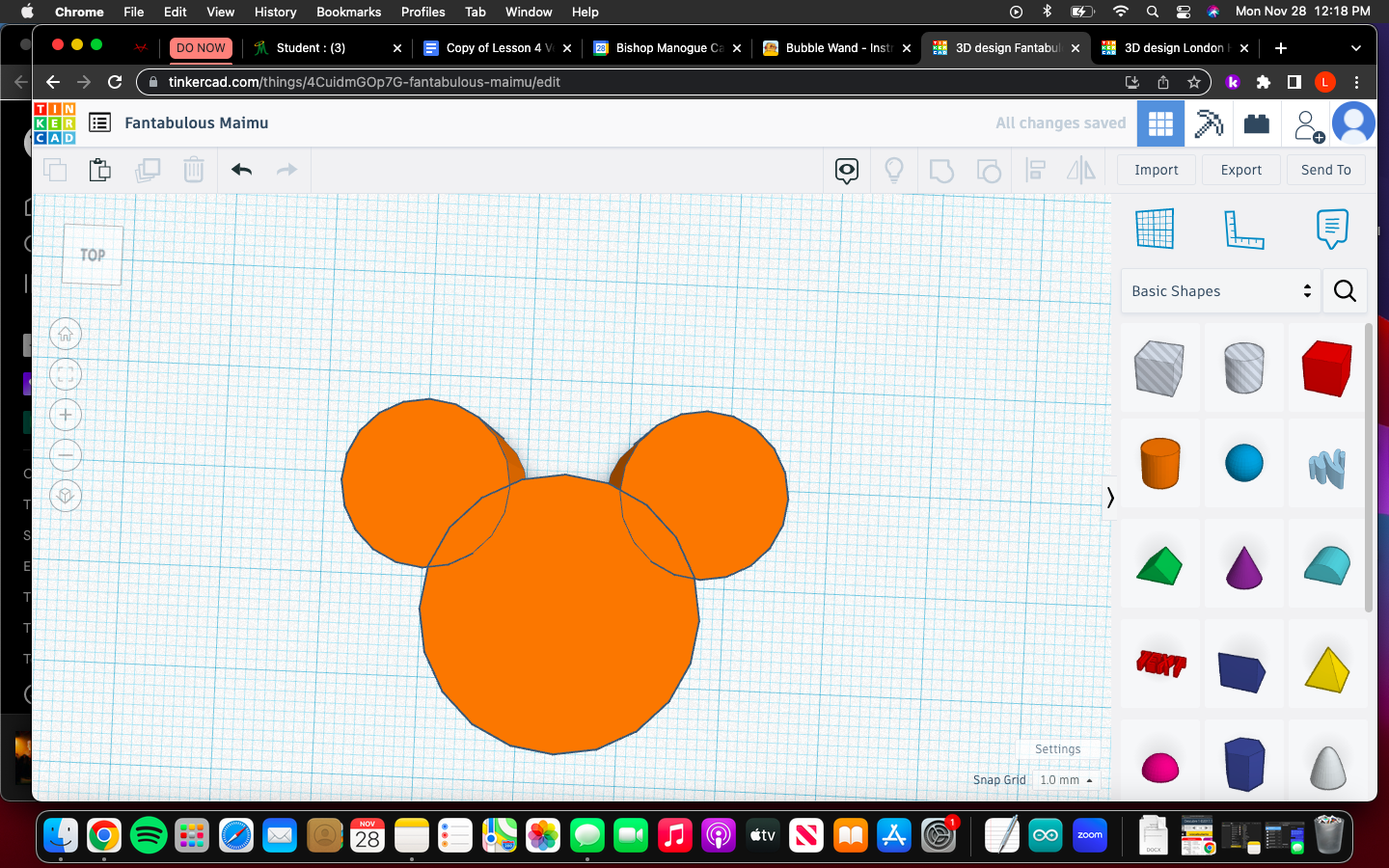Collapse the shapes panel with the chevron
Viewport: 1389px width, 868px height.
click(x=1110, y=498)
